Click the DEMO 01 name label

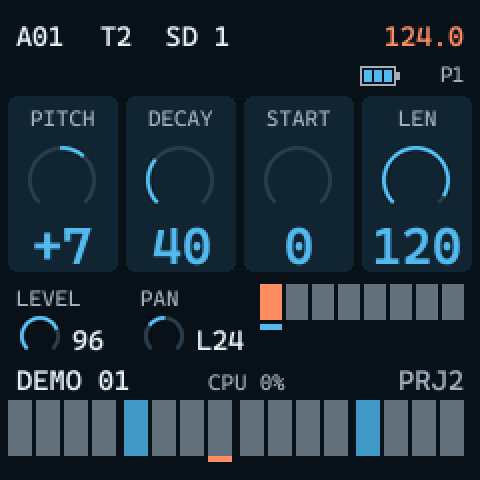73,380
